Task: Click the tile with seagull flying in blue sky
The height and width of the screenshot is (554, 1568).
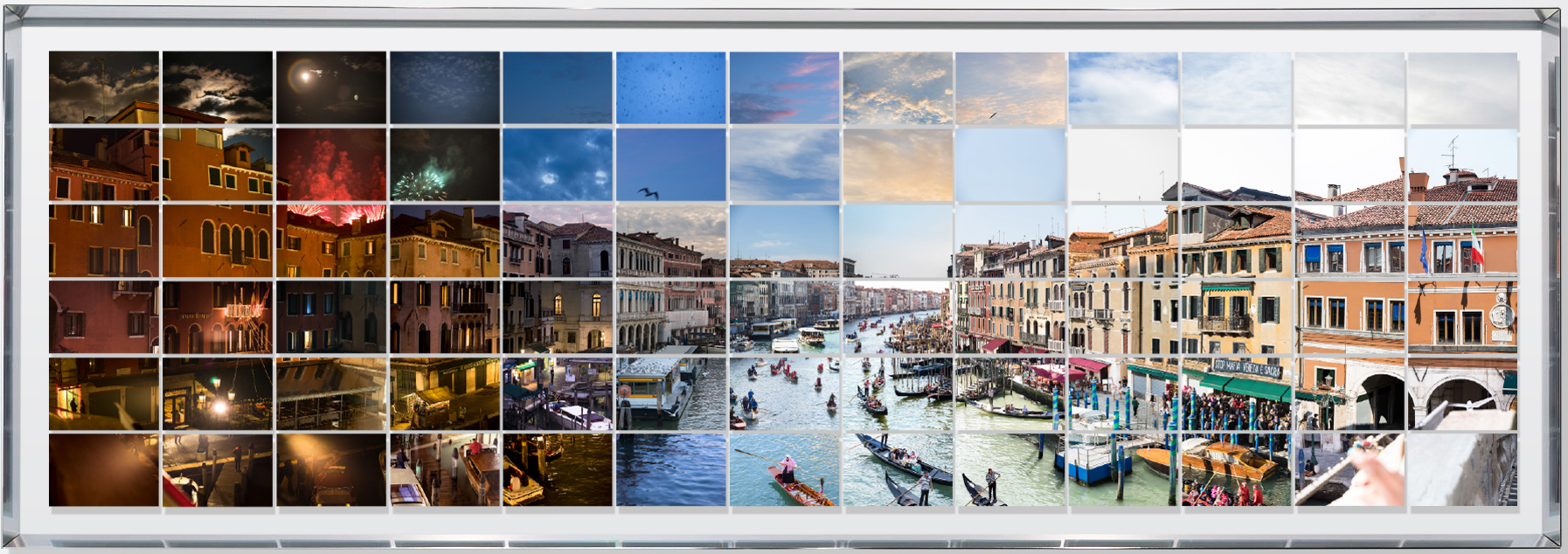Action: [x=670, y=164]
